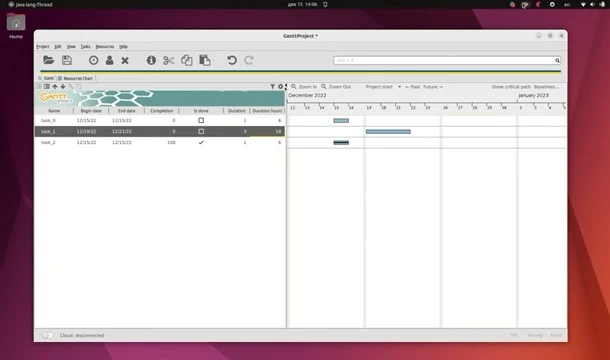The image size is (610, 360).
Task: Undo the last action
Action: [x=232, y=60]
